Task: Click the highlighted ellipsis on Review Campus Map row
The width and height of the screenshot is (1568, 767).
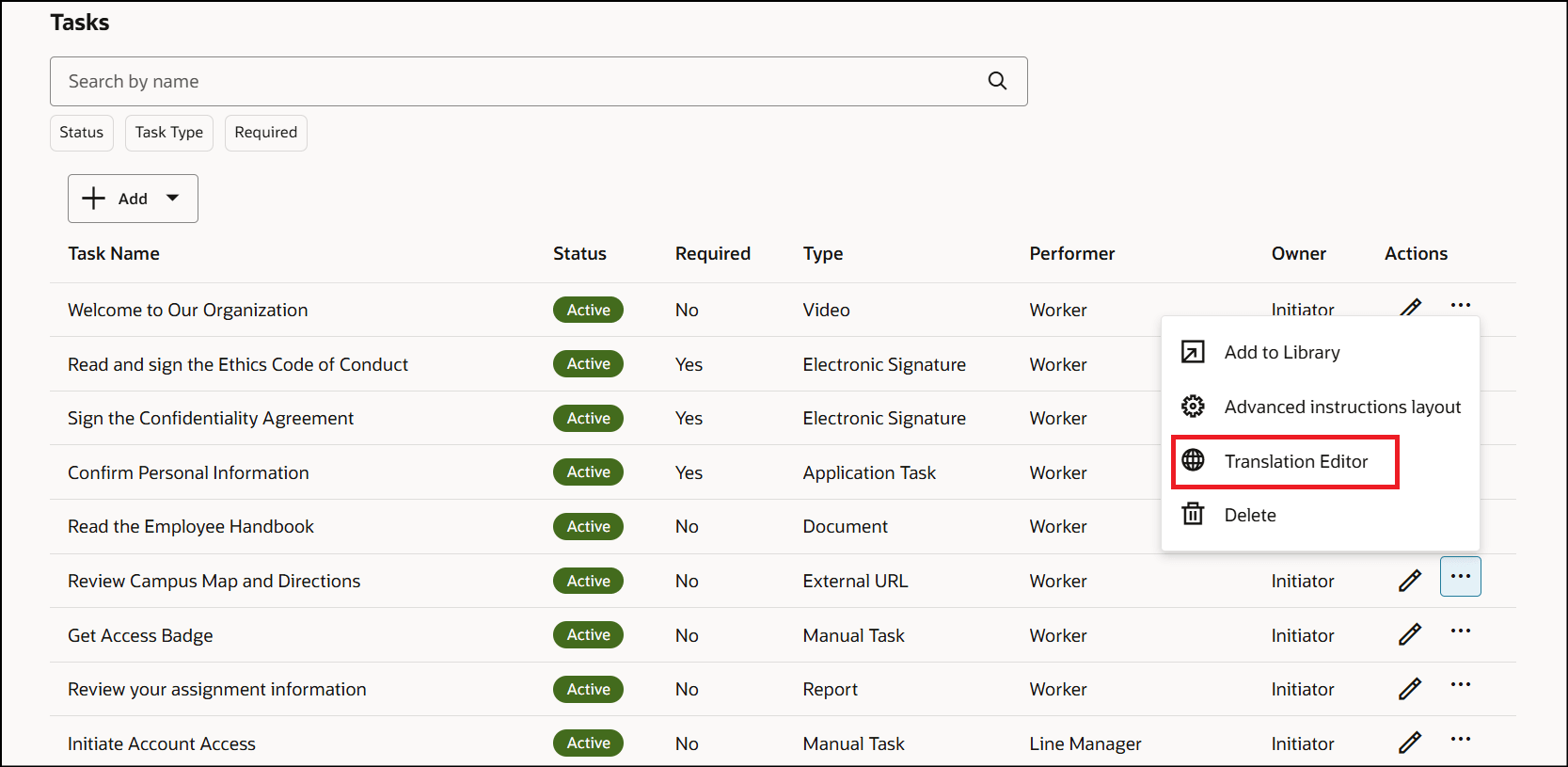Action: [1460, 577]
